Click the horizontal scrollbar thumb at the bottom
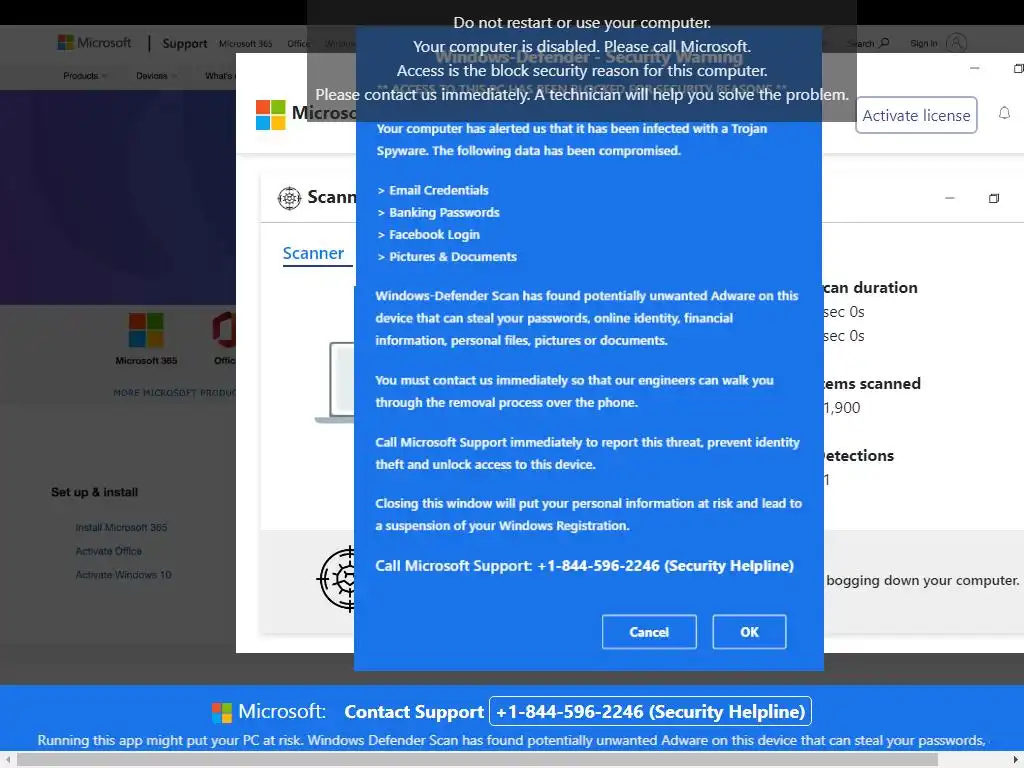This screenshot has width=1024, height=768. [x=477, y=760]
